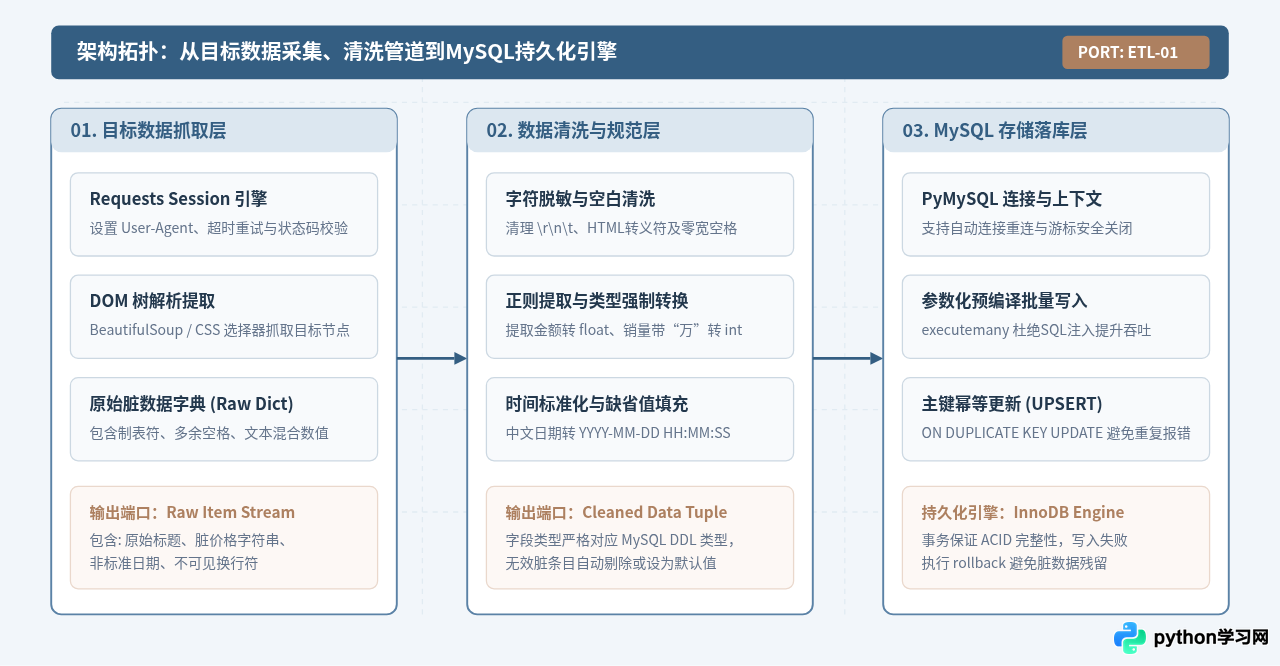Click the PORT: ETL-01 badge
Viewport: 1280px width, 666px height.
[1135, 52]
